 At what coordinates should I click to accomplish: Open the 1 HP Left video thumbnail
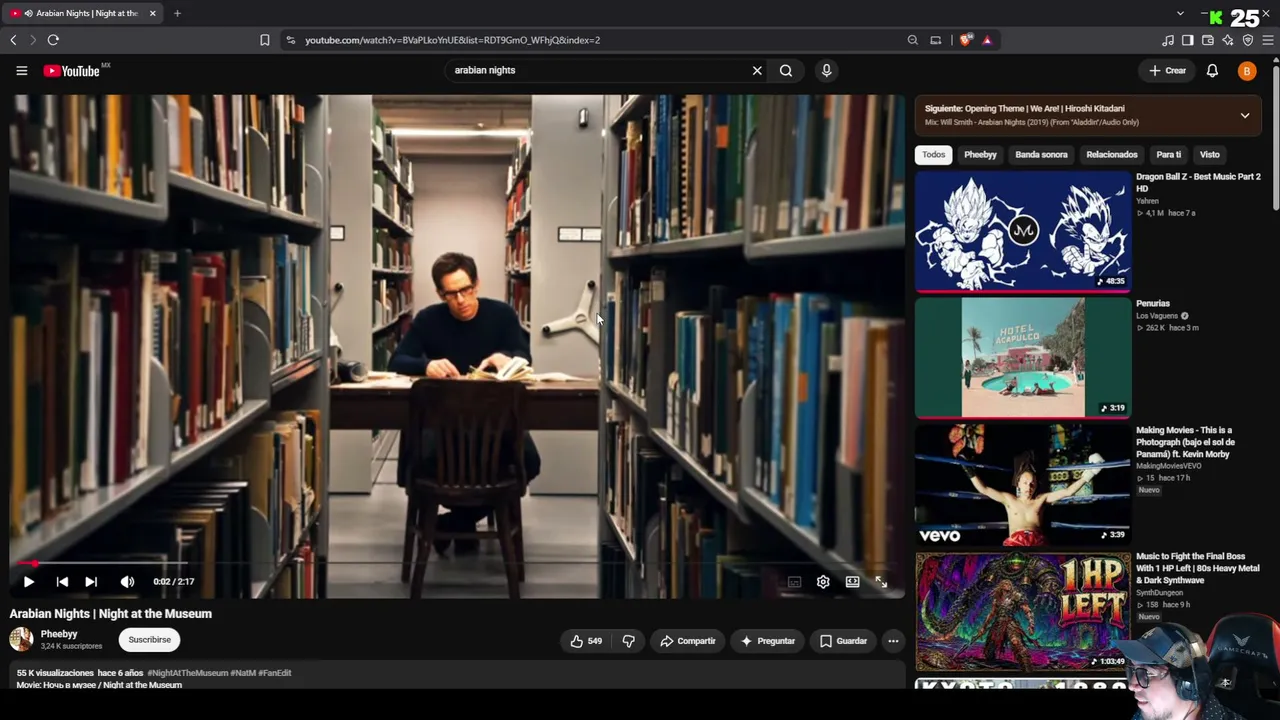click(1023, 611)
